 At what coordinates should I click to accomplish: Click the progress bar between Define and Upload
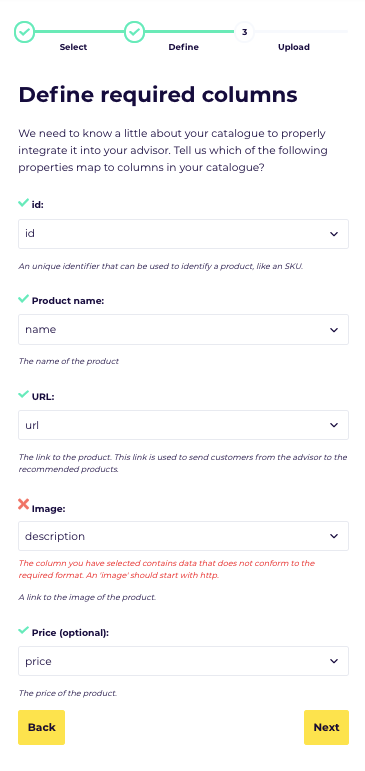[x=189, y=32]
